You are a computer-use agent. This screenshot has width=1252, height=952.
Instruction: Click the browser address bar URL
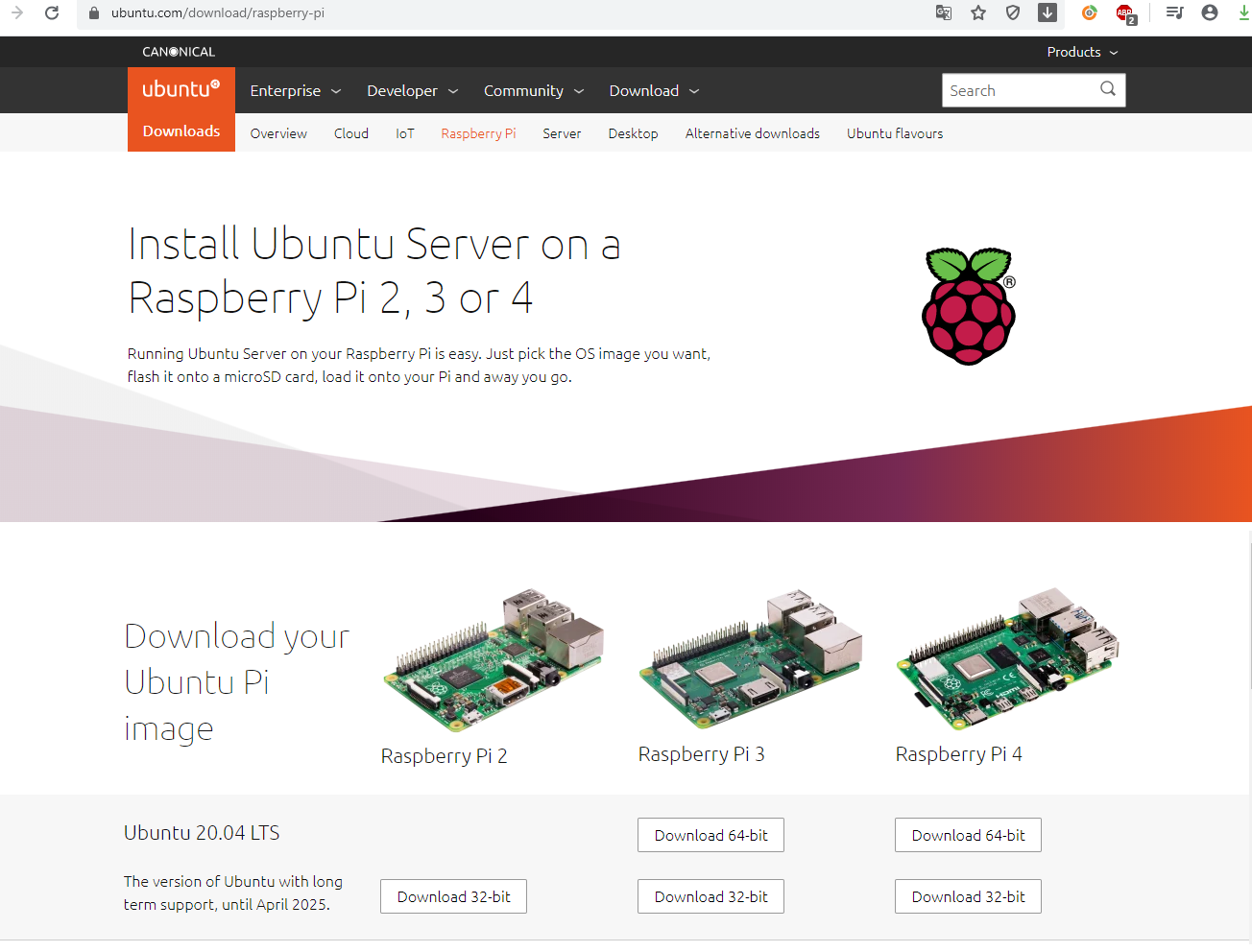coord(218,12)
